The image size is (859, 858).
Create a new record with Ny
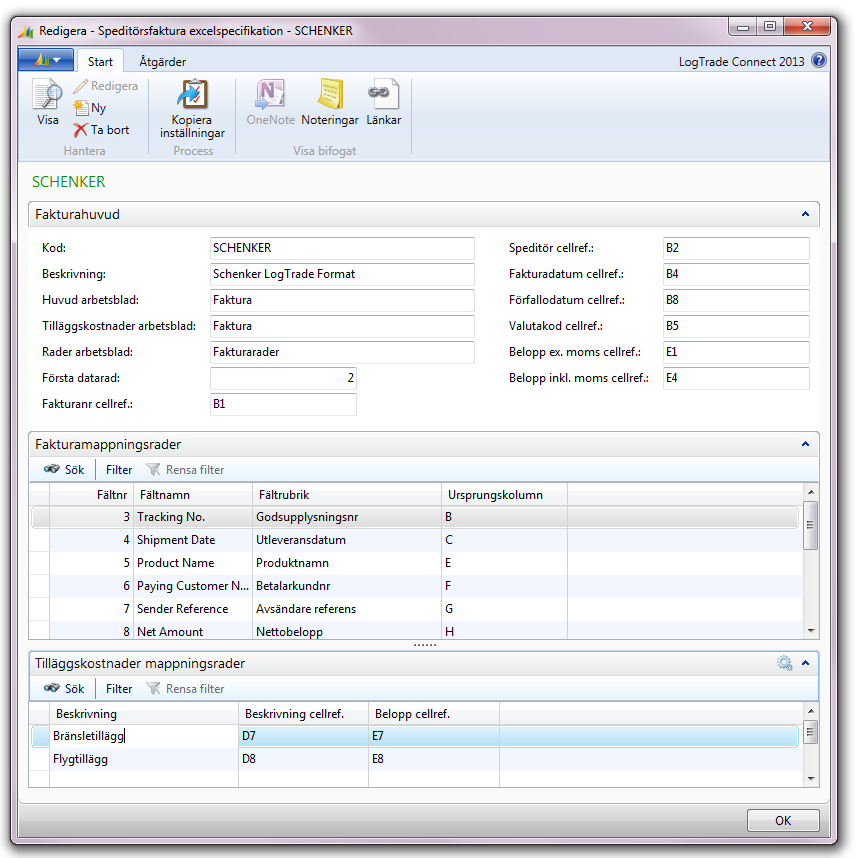point(90,108)
